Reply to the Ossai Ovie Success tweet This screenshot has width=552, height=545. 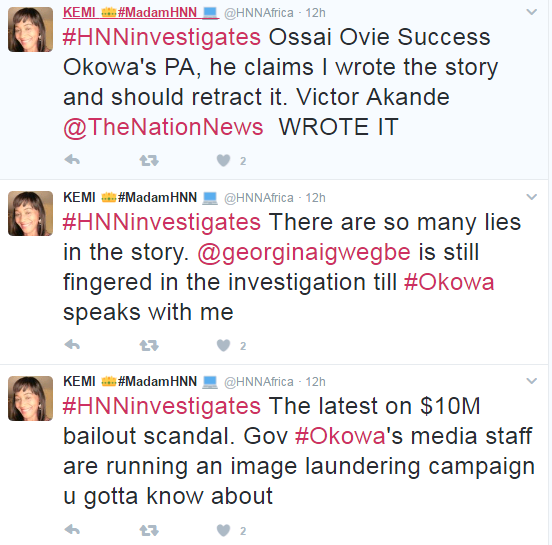pos(73,161)
